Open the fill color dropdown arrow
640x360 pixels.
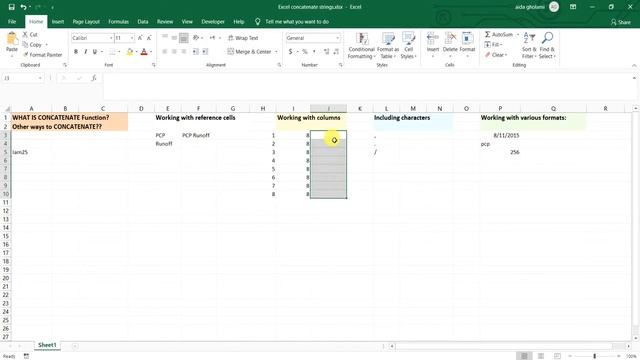136,52
